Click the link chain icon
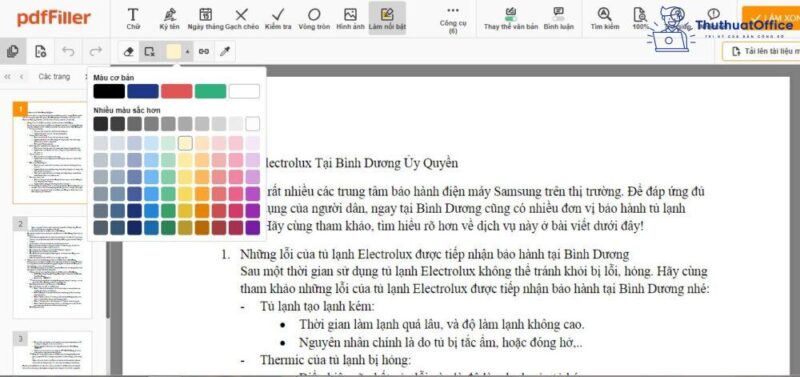The height and width of the screenshot is (377, 800). click(204, 52)
